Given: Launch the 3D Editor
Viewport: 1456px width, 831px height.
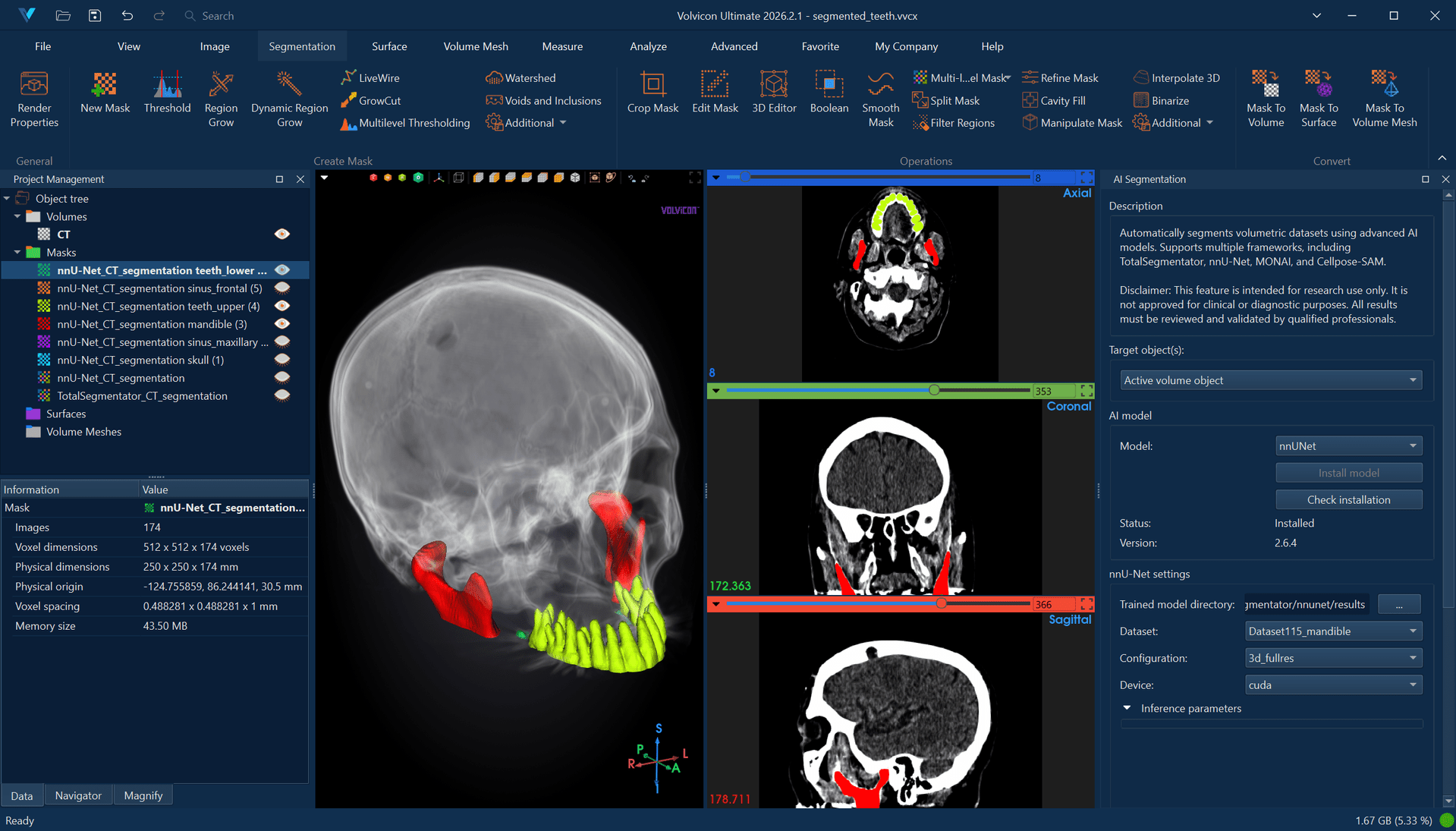Looking at the screenshot, I should [773, 95].
